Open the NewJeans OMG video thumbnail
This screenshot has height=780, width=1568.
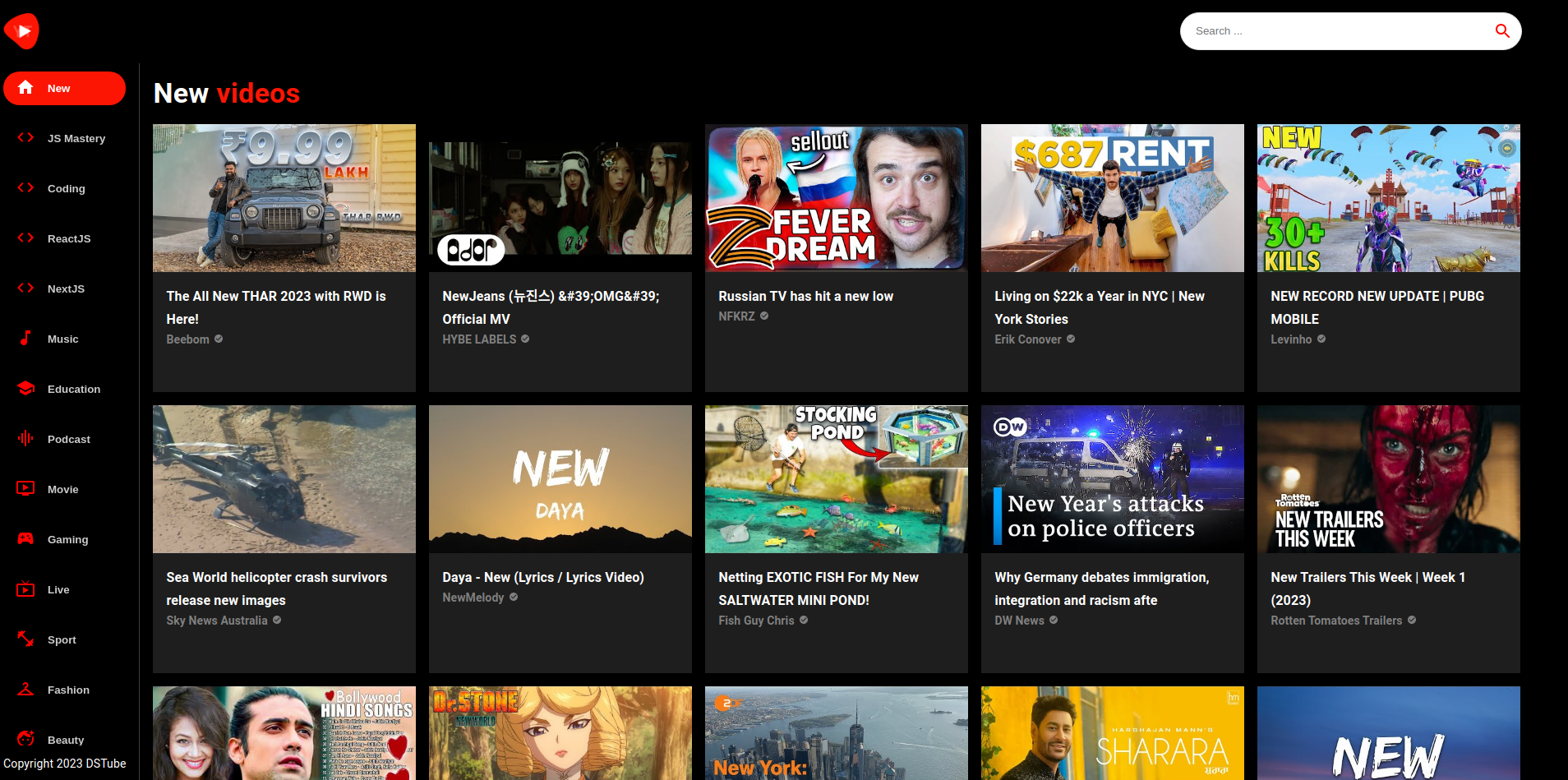[560, 197]
